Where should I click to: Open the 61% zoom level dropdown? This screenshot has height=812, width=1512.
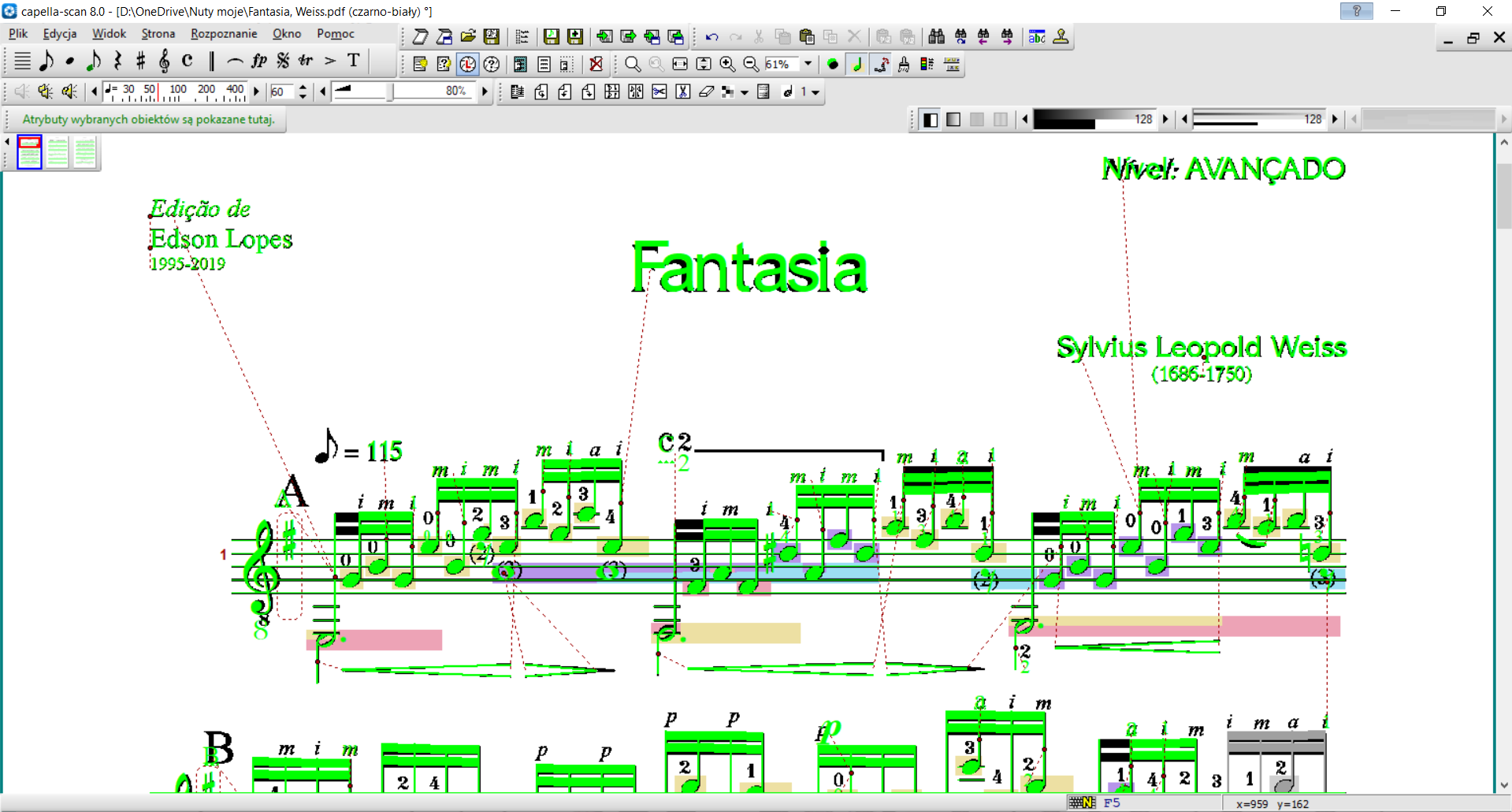click(808, 65)
